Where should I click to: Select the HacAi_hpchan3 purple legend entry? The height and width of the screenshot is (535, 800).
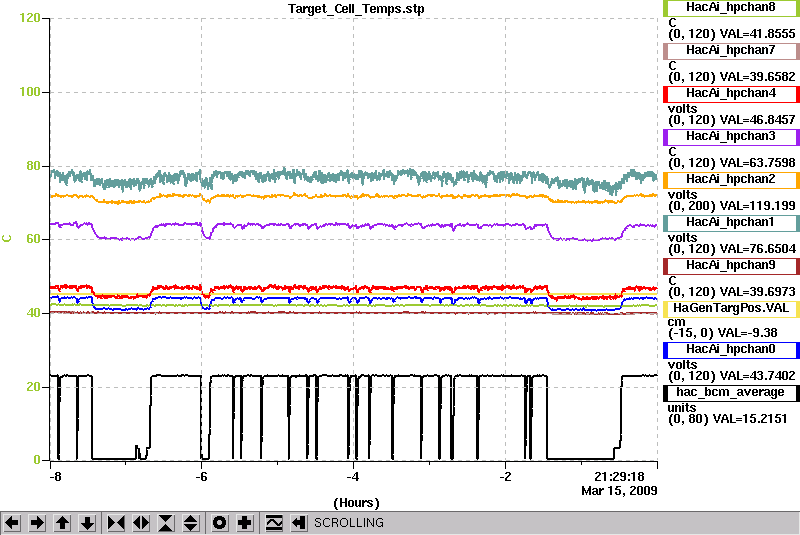coord(731,137)
